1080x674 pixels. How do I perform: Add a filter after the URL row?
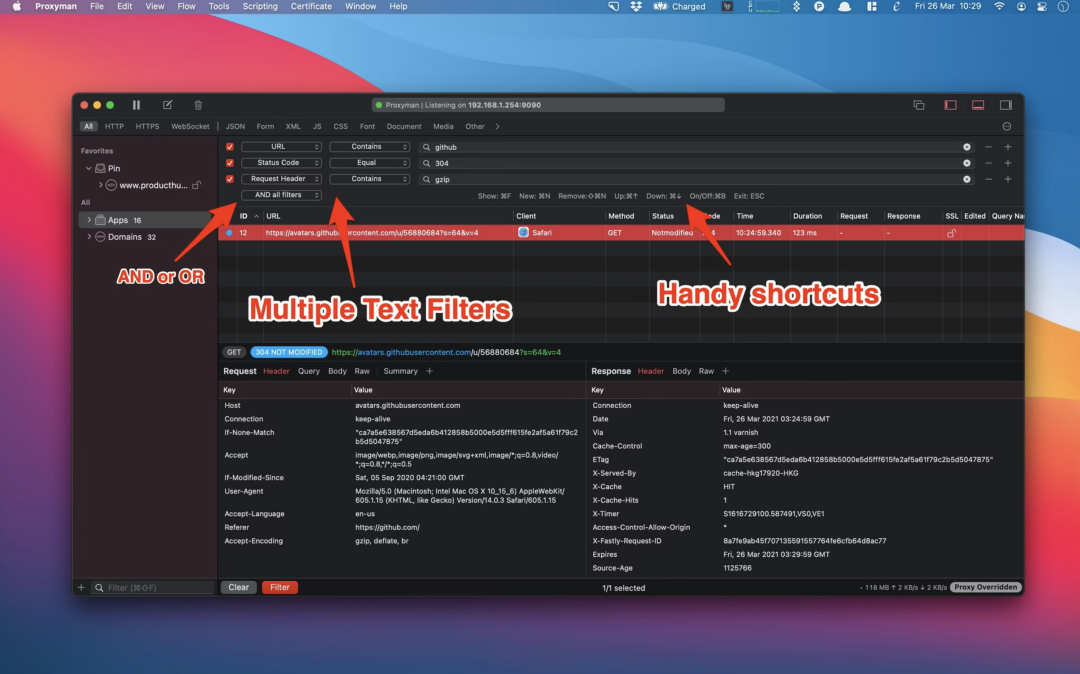(1008, 147)
